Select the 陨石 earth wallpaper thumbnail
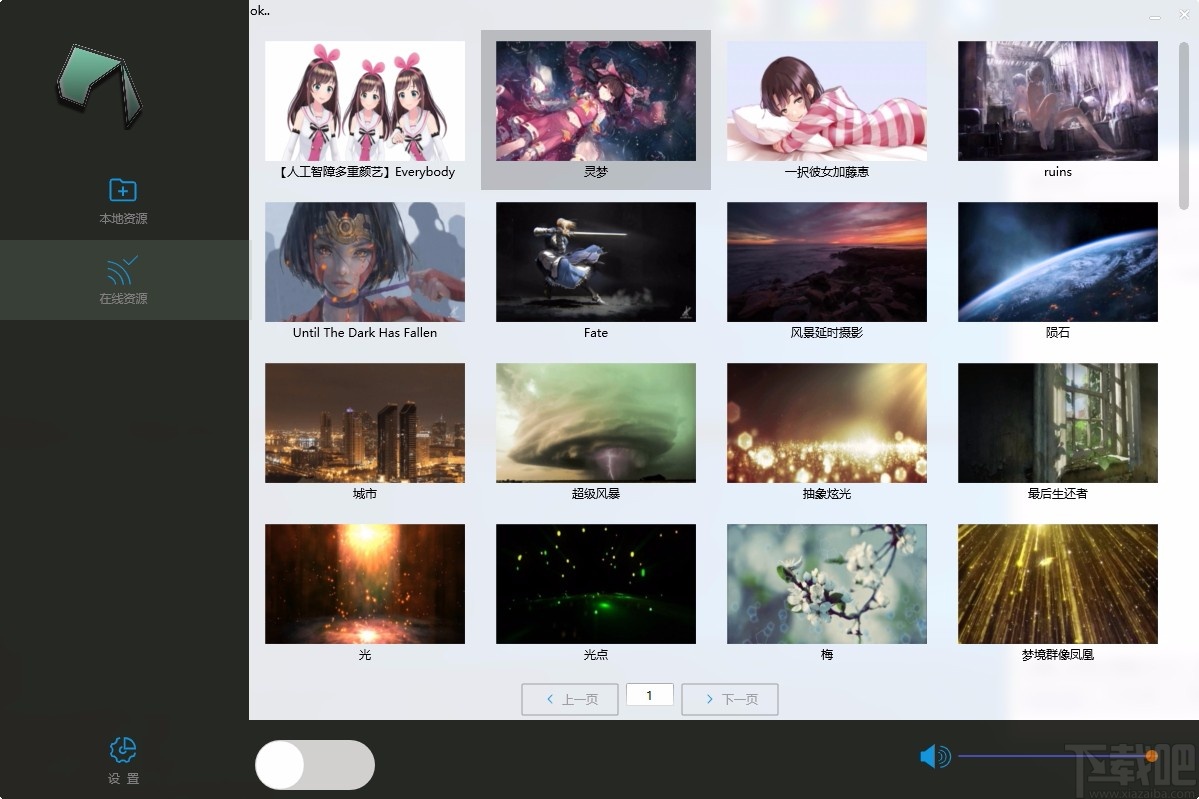The width and height of the screenshot is (1199, 799). (x=1058, y=261)
